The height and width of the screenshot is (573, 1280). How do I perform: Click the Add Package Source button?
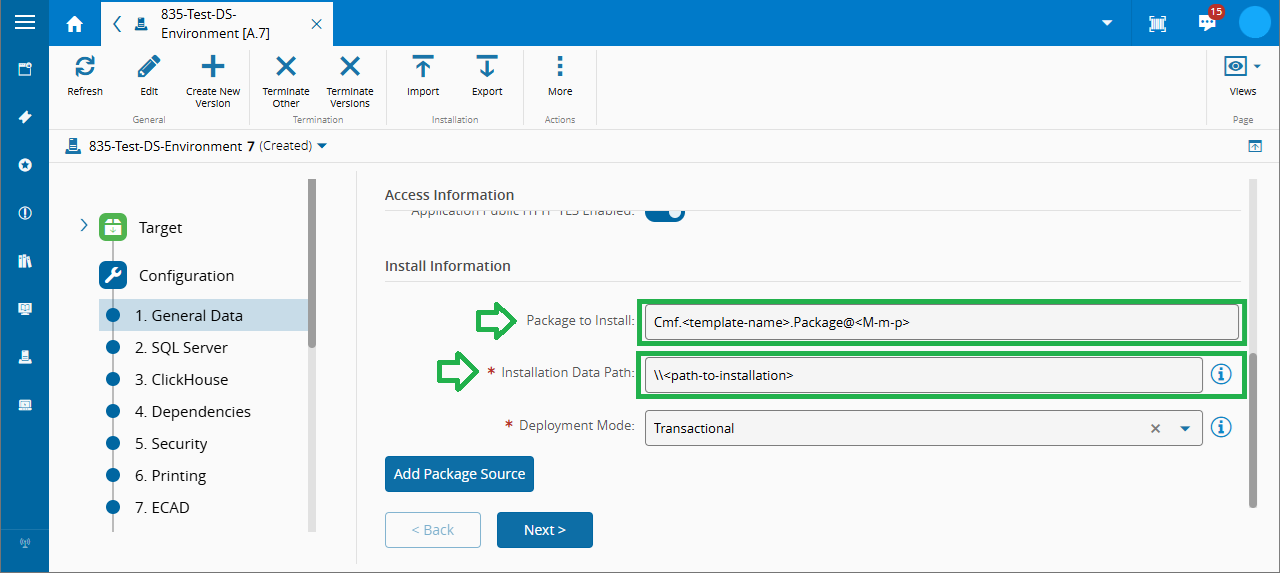tap(459, 474)
